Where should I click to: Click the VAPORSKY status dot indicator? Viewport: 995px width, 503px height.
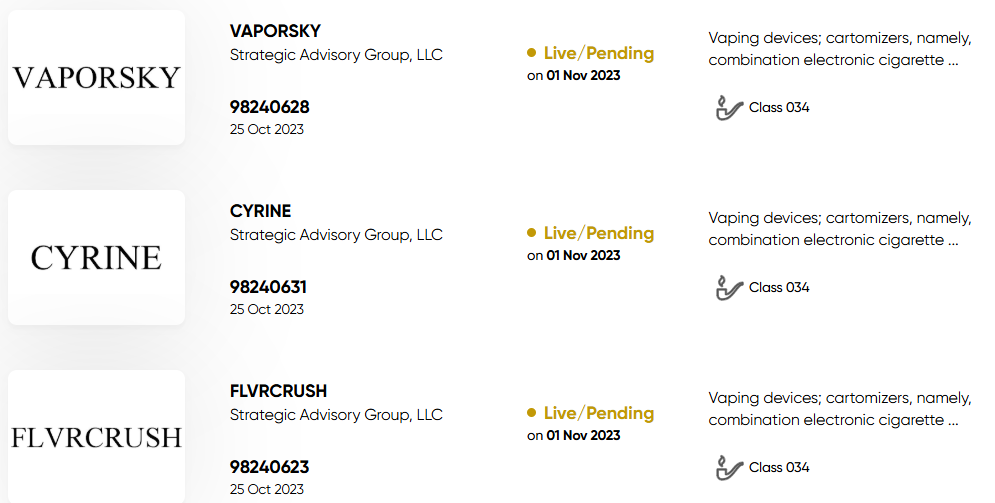(x=532, y=53)
